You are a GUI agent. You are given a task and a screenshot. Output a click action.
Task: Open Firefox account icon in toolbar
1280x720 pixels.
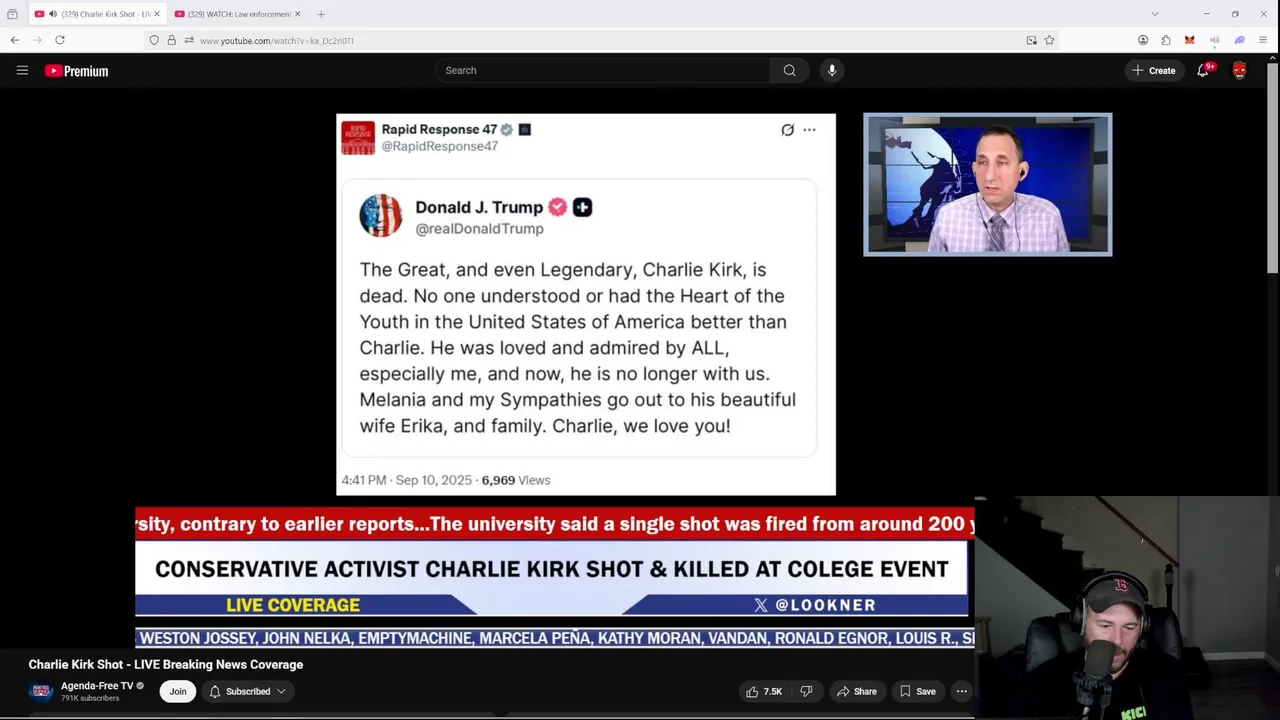click(x=1143, y=40)
